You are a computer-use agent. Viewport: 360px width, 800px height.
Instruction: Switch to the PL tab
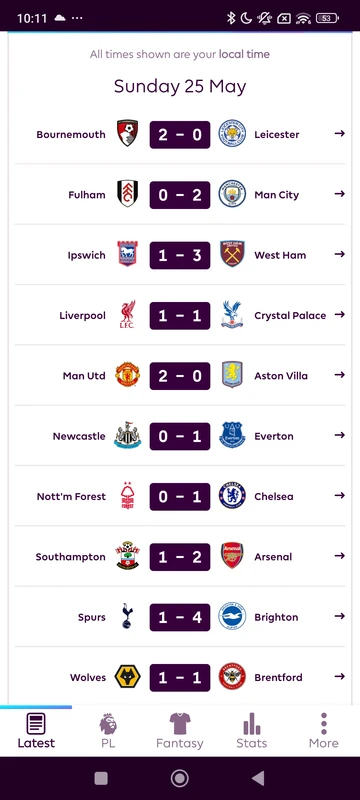[108, 731]
